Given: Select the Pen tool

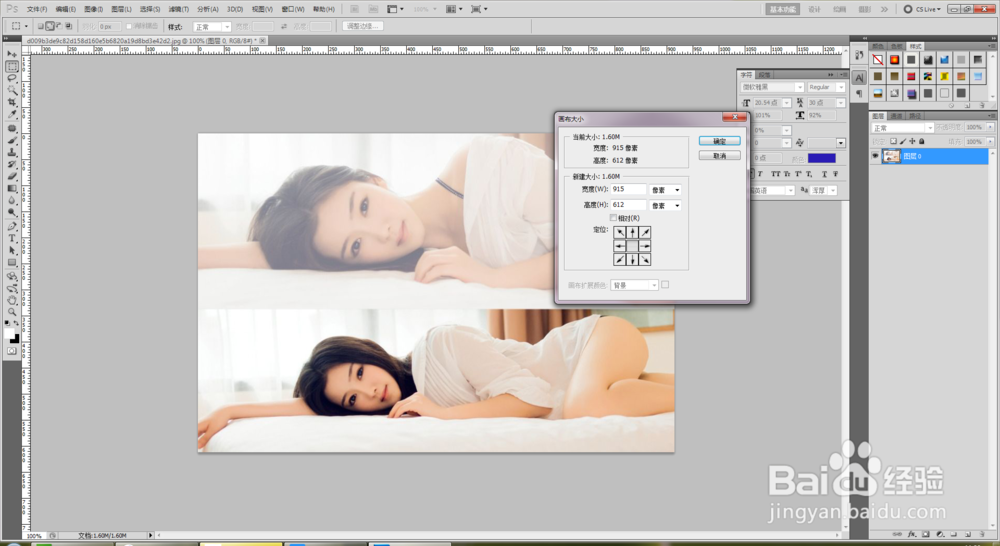Looking at the screenshot, I should tap(12, 226).
